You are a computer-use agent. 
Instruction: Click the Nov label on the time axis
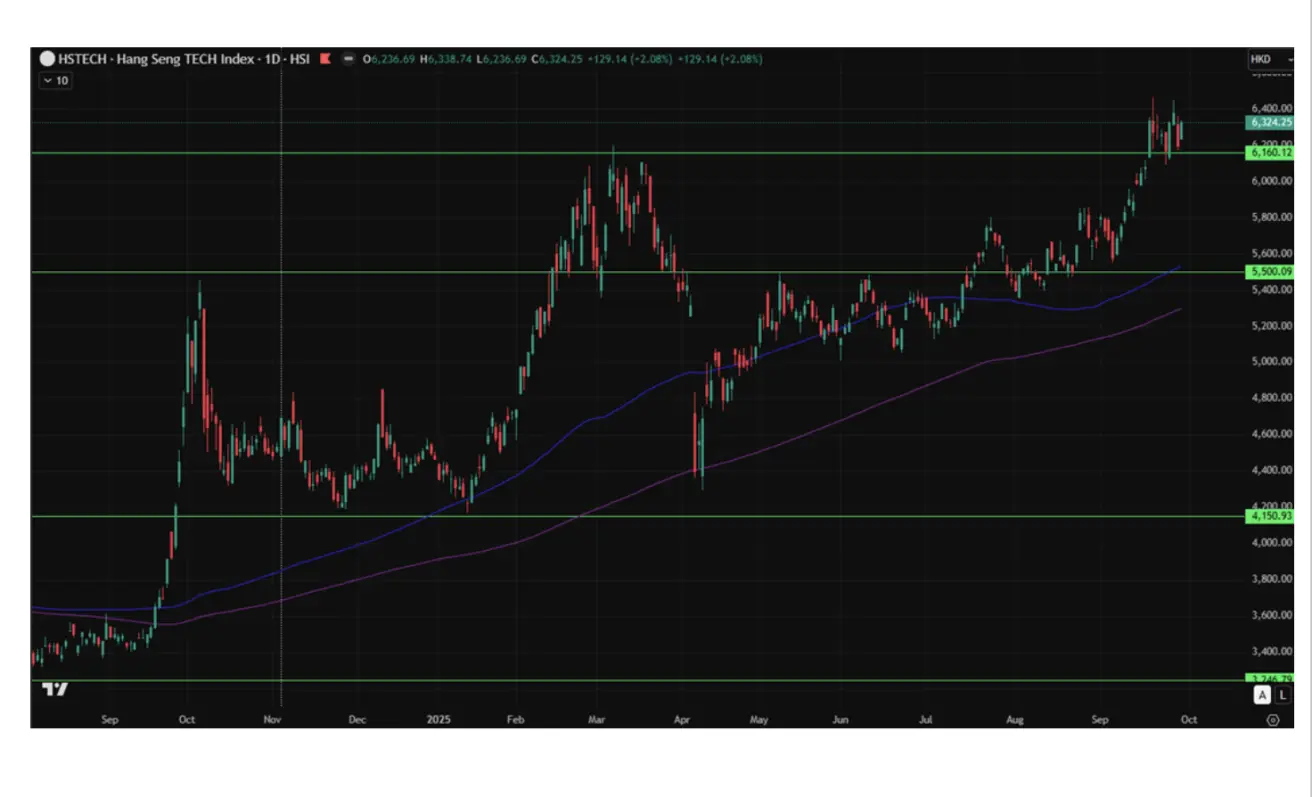click(x=271, y=718)
